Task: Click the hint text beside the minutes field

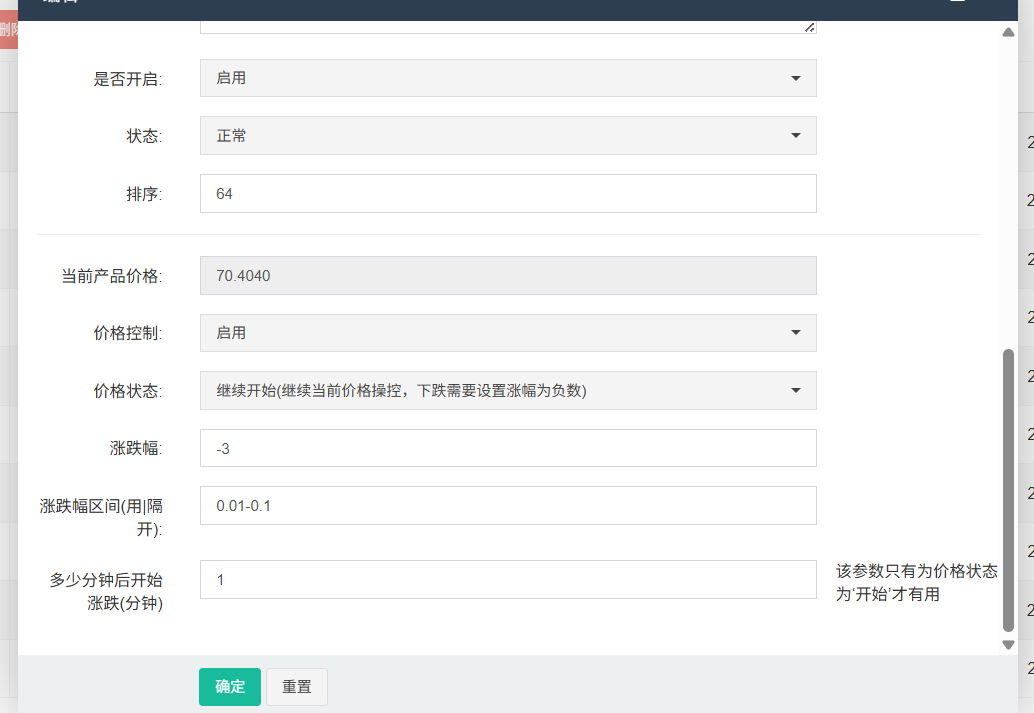Action: [x=916, y=582]
